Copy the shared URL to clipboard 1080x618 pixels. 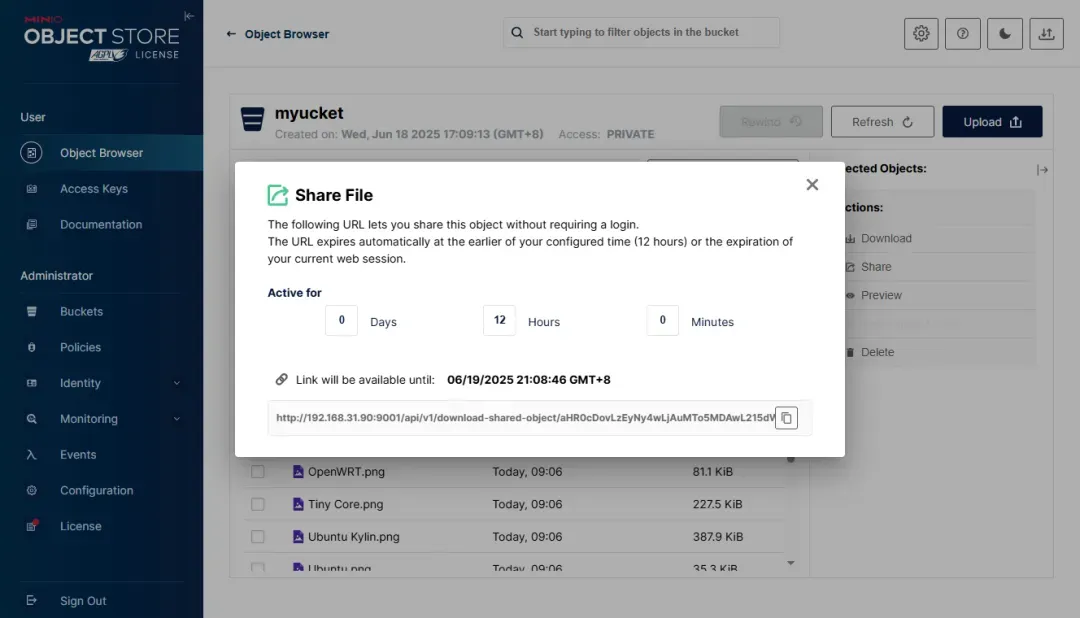click(786, 418)
